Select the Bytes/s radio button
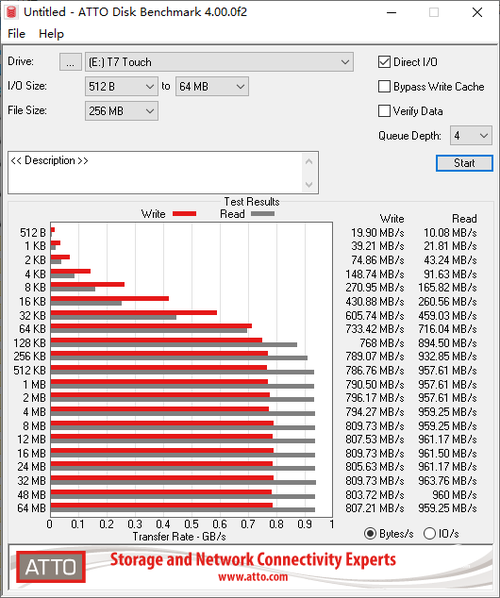 pyautogui.click(x=370, y=534)
